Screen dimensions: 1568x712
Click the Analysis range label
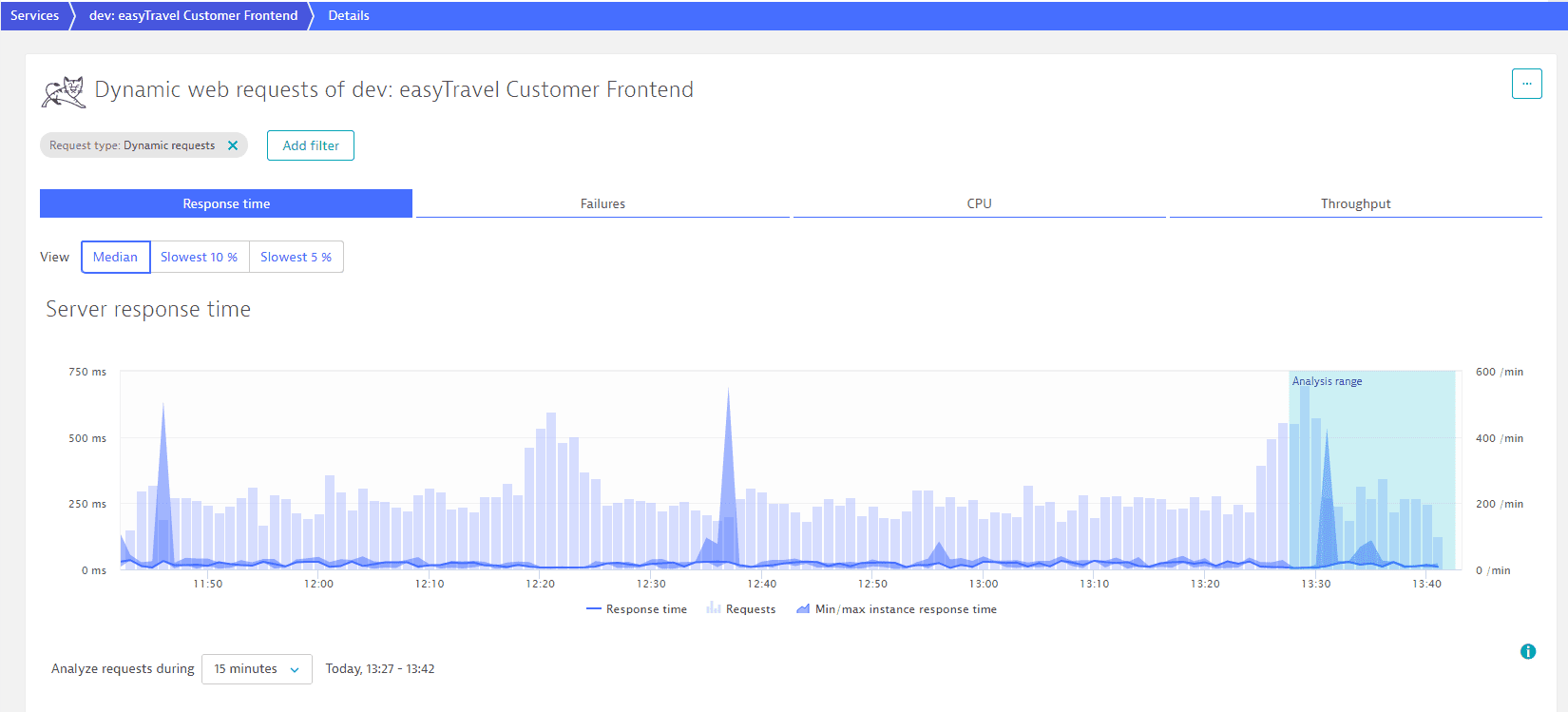(x=1327, y=381)
